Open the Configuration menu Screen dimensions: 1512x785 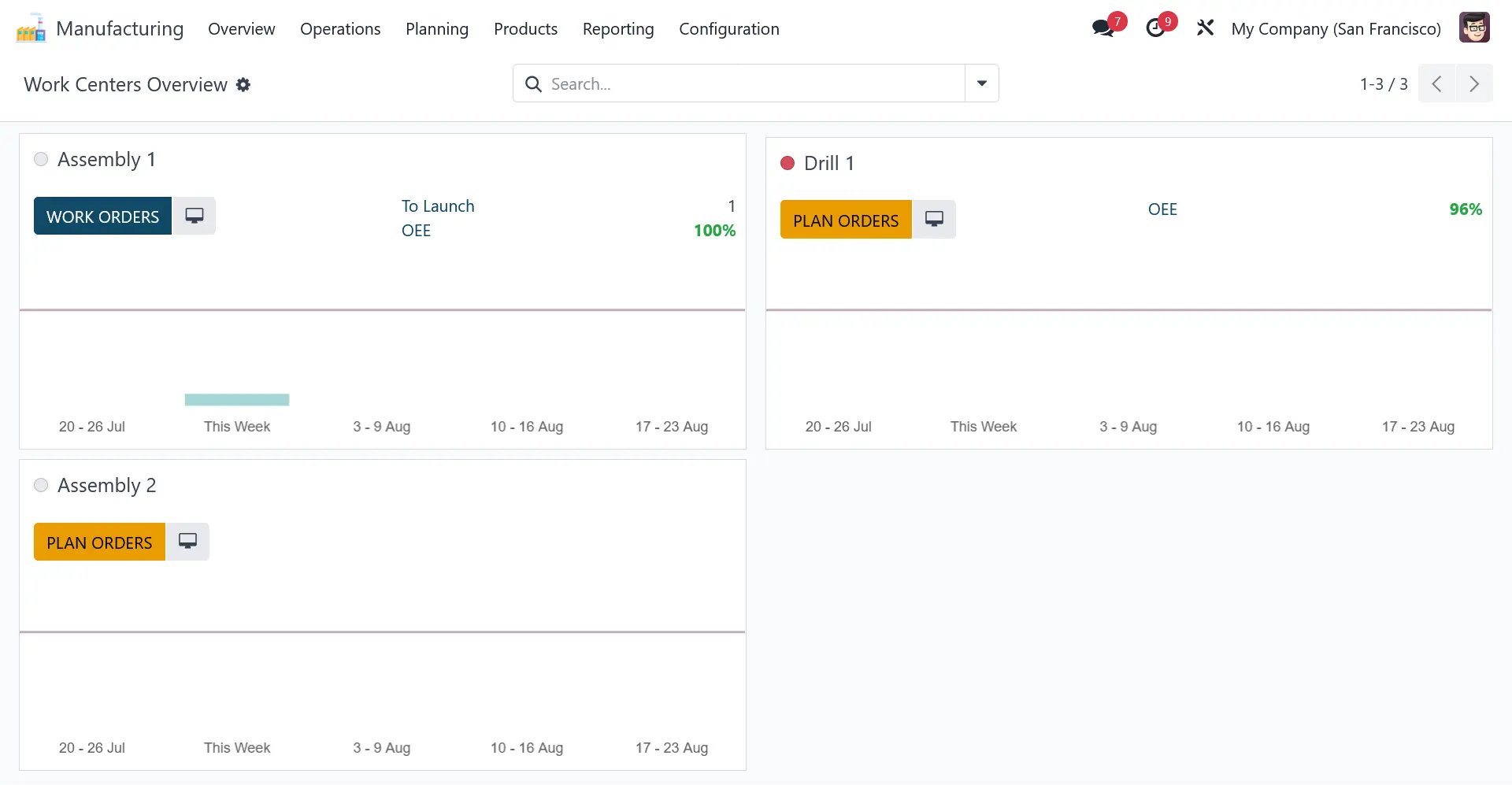pyautogui.click(x=728, y=29)
